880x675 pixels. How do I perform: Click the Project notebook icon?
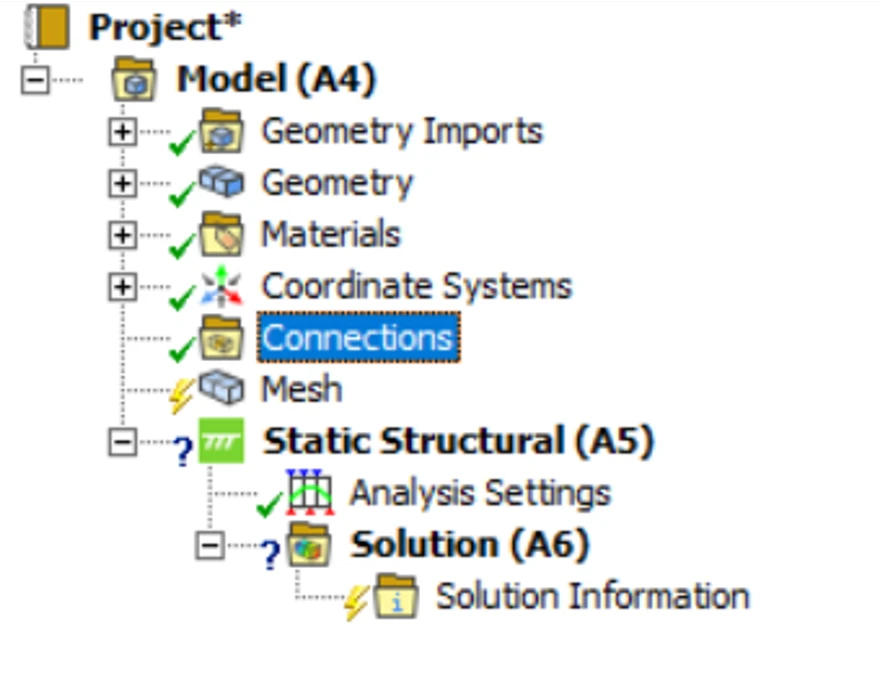[x=47, y=27]
